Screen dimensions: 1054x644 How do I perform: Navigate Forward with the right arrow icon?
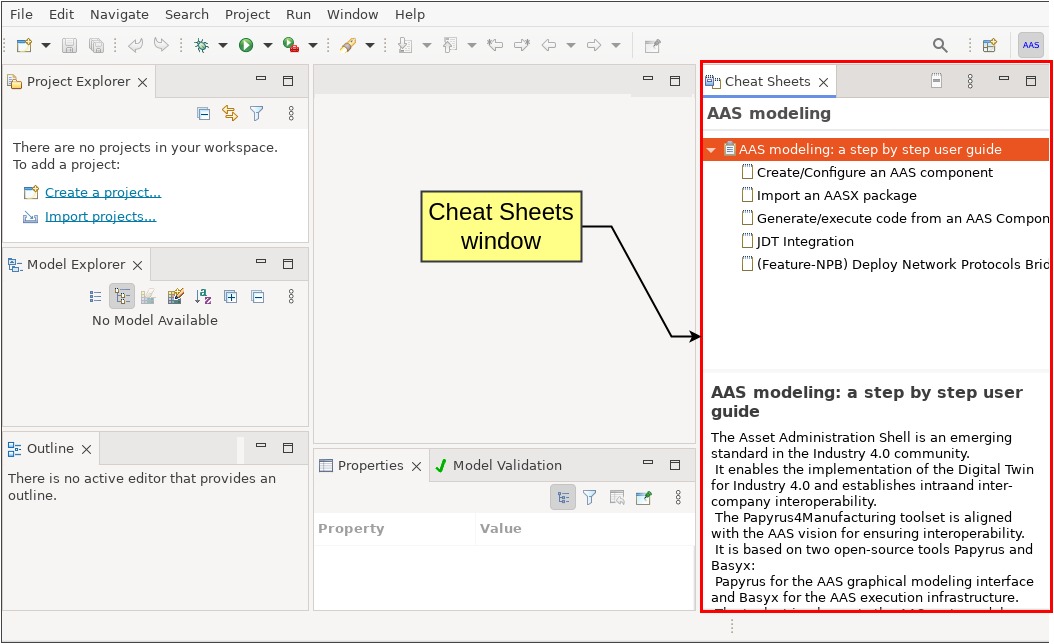tap(594, 45)
